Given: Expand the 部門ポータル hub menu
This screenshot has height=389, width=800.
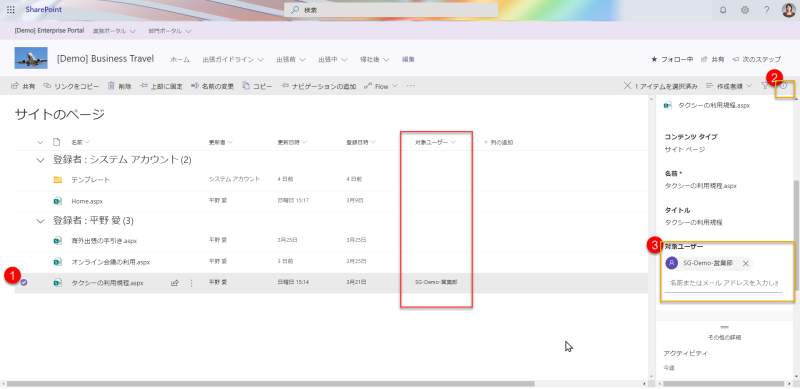Looking at the screenshot, I should click(170, 31).
